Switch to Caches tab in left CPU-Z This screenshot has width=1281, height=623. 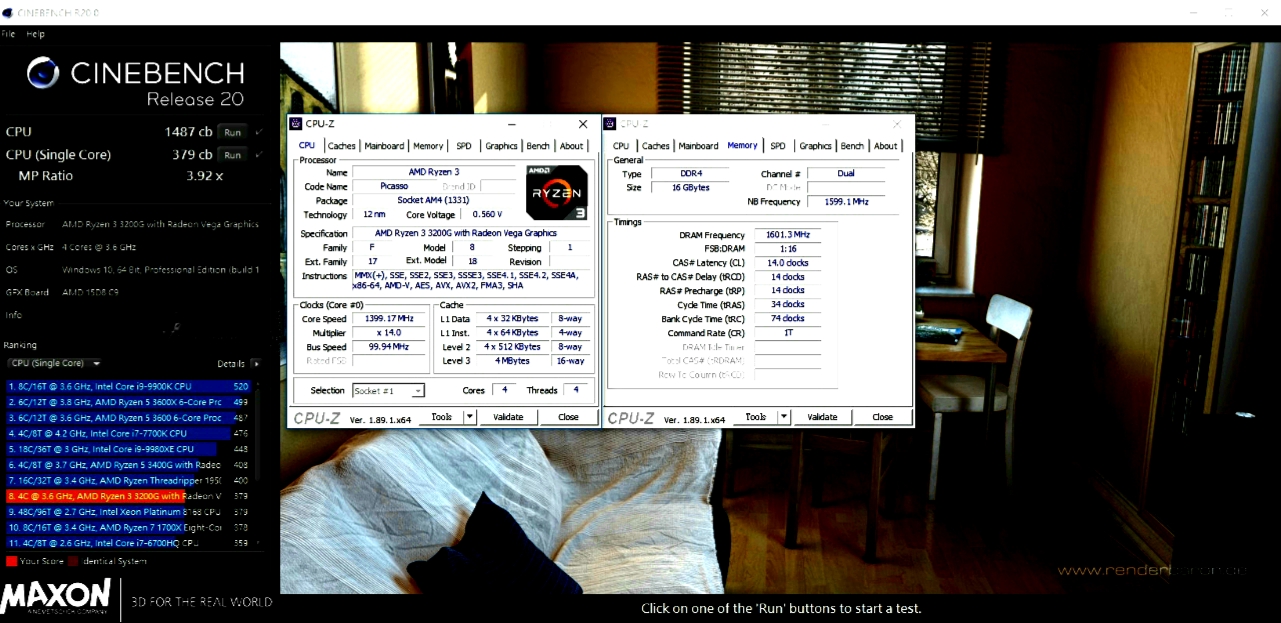341,146
